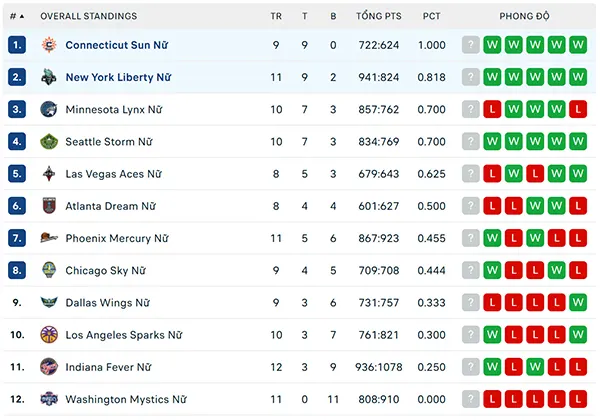This screenshot has width=600, height=420.
Task: Sort by the B losses column header
Action: (x=333, y=16)
